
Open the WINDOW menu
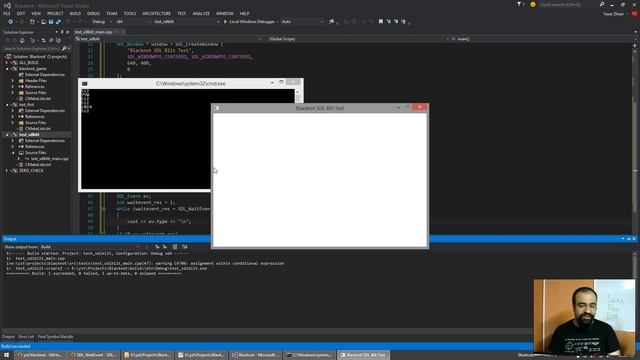[x=224, y=13]
